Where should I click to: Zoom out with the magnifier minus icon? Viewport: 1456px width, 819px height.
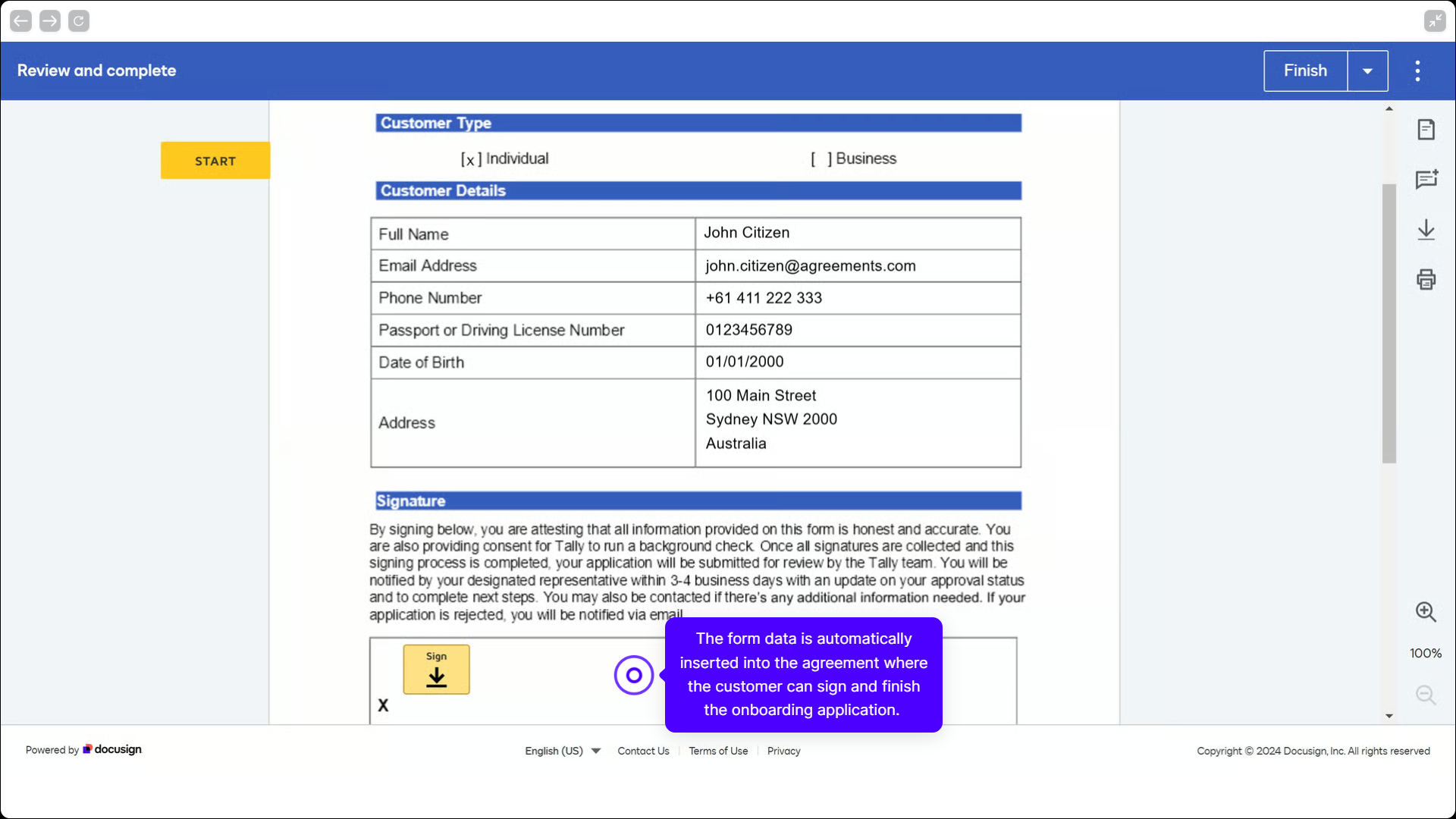[x=1426, y=695]
